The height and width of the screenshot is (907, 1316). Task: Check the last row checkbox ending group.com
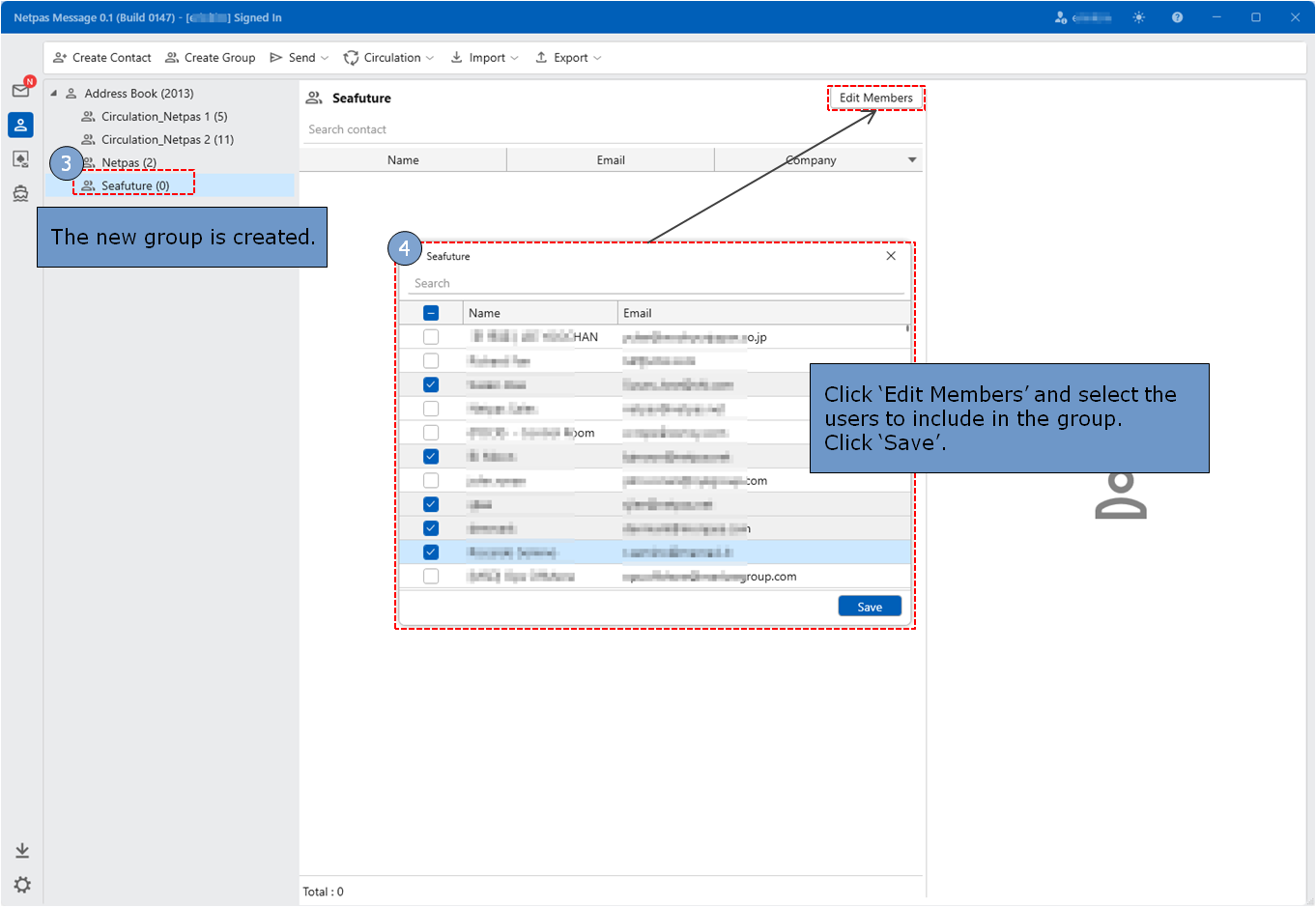point(431,577)
